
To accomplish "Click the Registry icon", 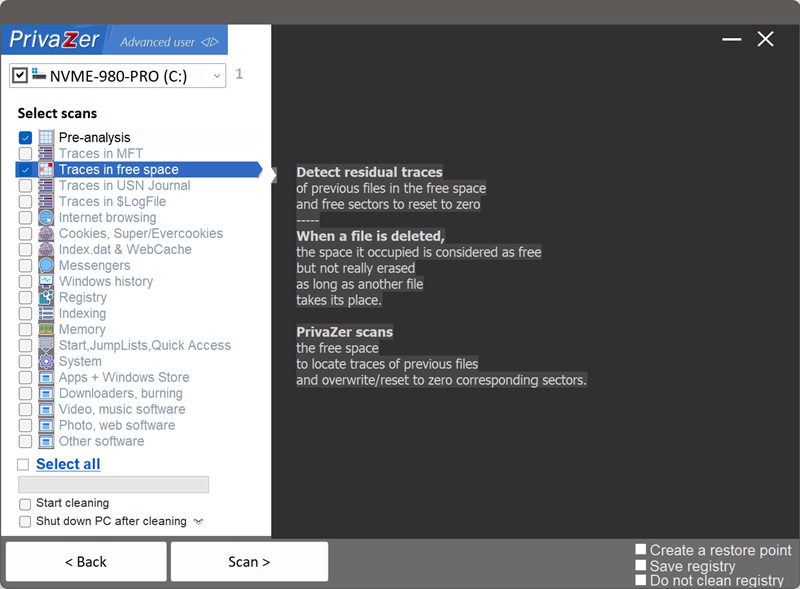I will tap(46, 297).
